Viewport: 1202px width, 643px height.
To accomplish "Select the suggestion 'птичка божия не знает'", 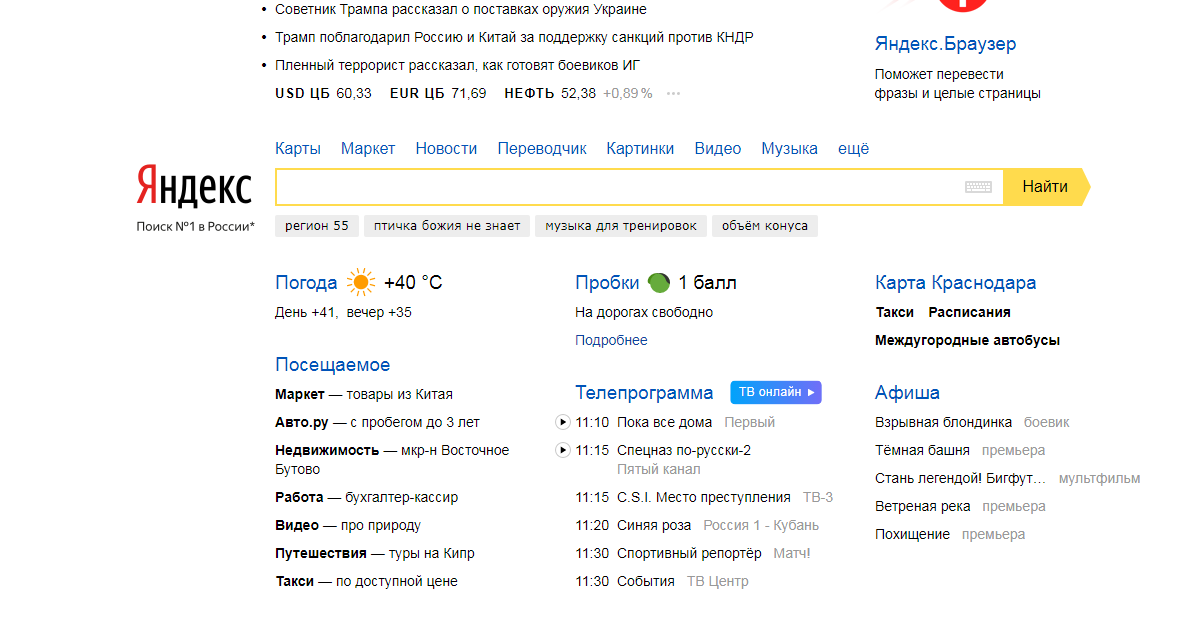I will [x=447, y=226].
